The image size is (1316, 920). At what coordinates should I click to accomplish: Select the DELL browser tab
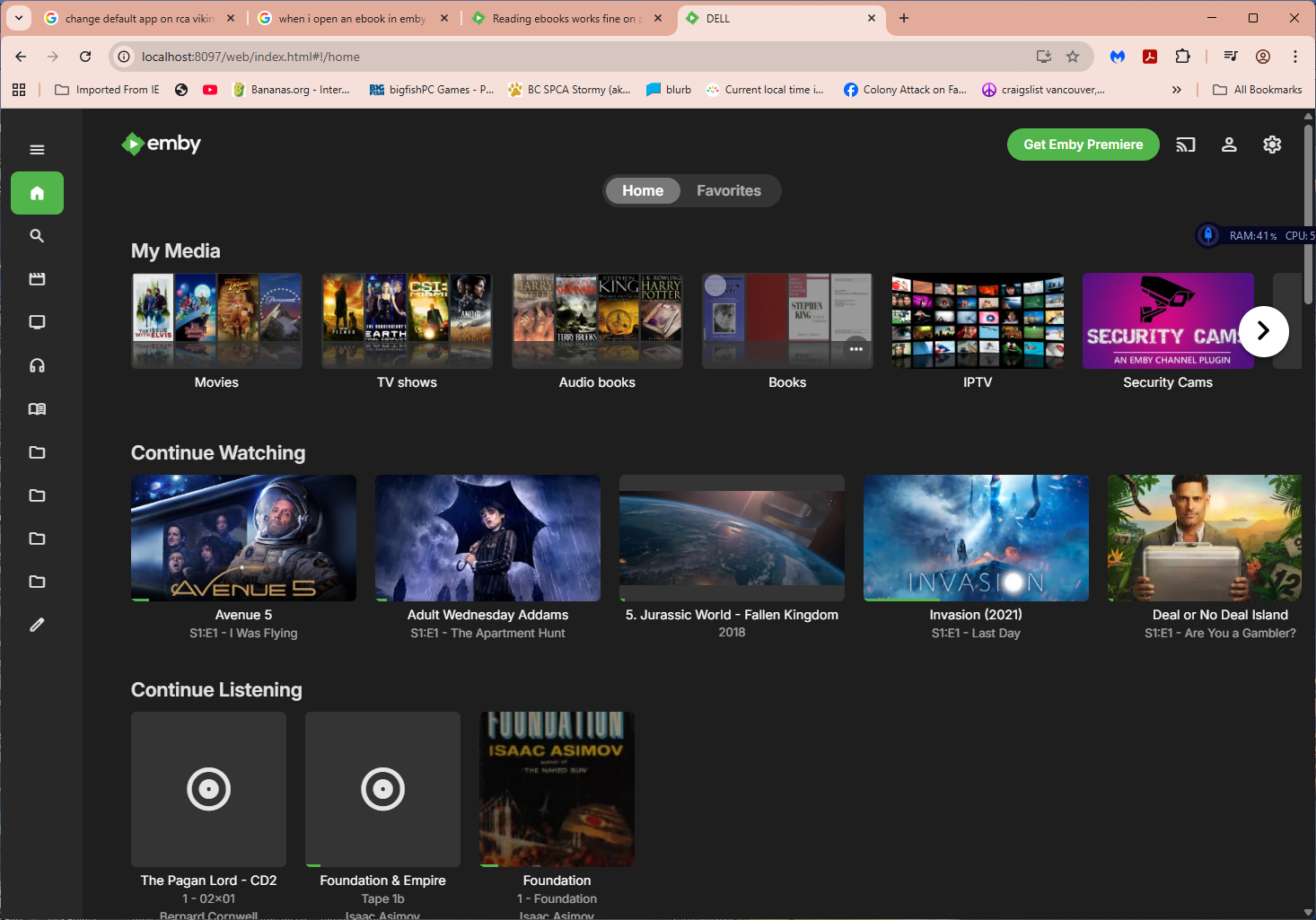[781, 18]
